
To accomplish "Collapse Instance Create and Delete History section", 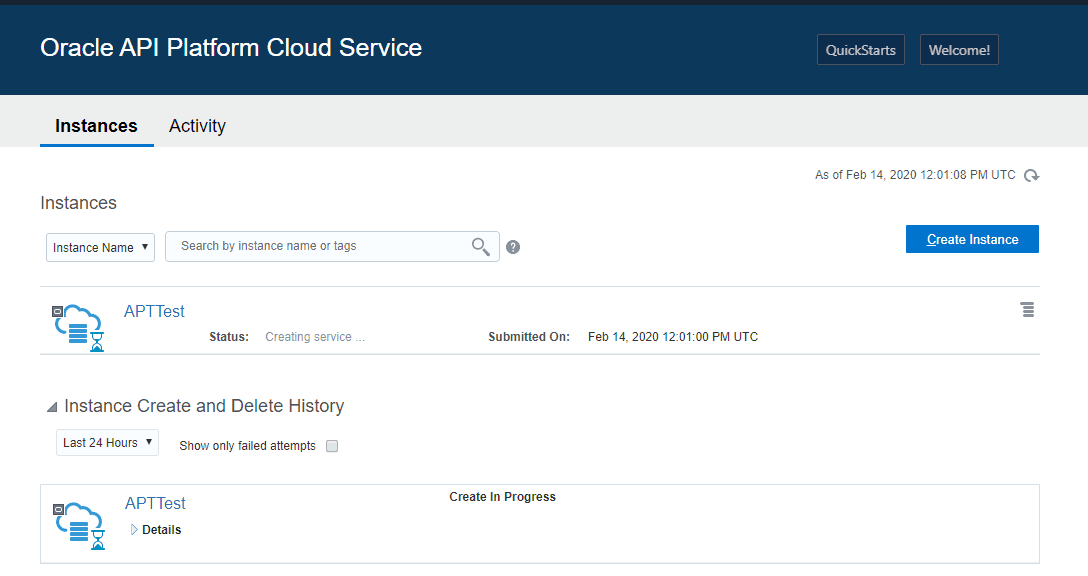I will pyautogui.click(x=52, y=407).
